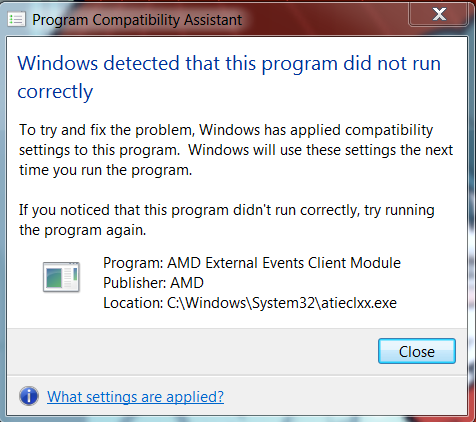Click the Location path ending in atieclxx.exe
Image resolution: width=476 pixels, height=422 pixels.
[250, 303]
